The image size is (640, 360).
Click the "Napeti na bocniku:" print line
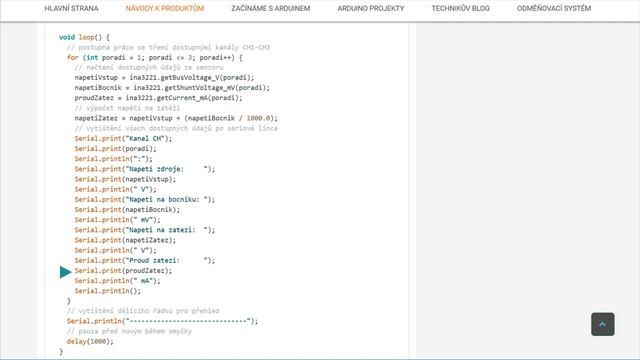pyautogui.click(x=144, y=200)
